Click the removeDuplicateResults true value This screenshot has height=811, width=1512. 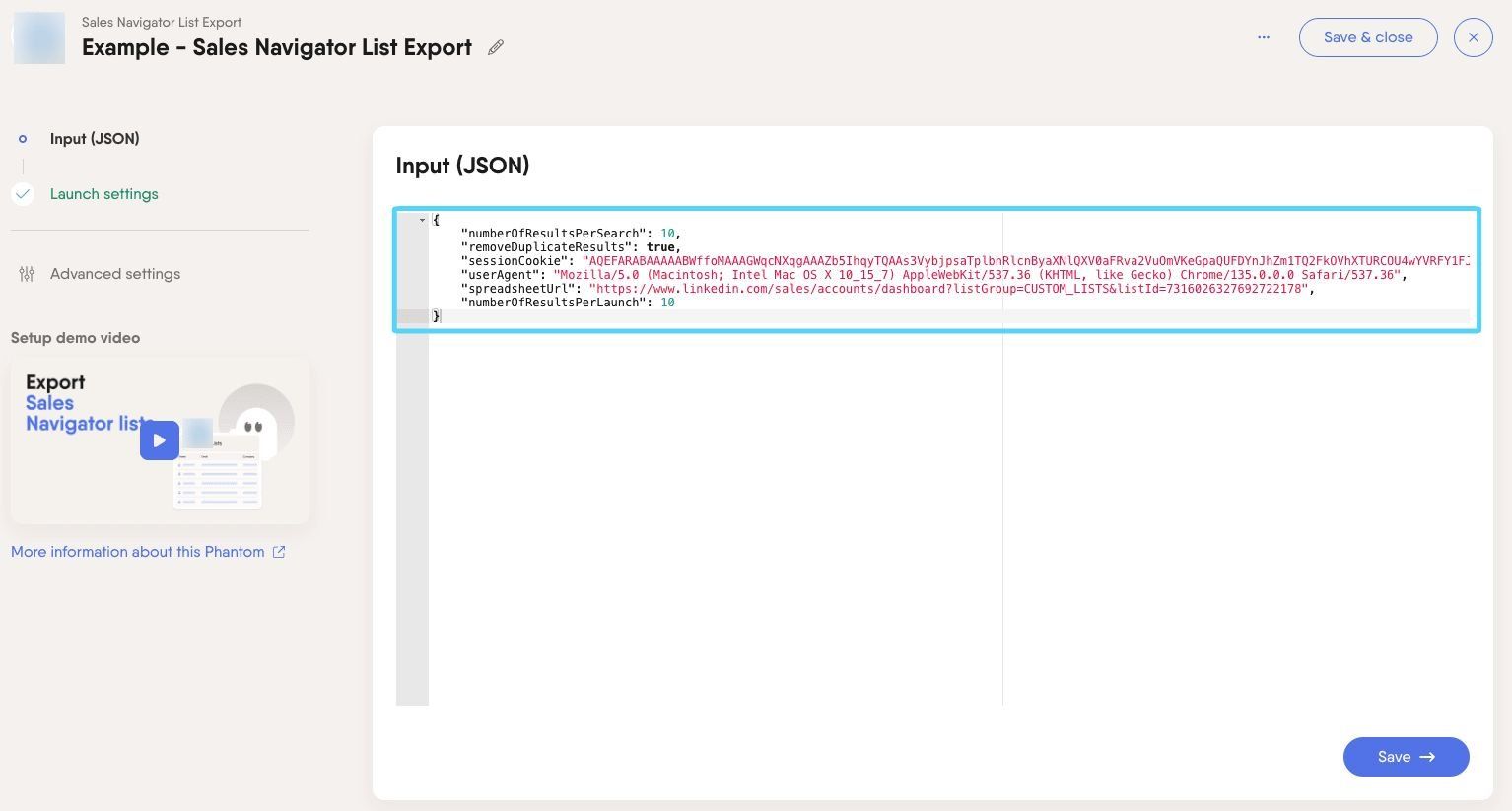point(660,247)
